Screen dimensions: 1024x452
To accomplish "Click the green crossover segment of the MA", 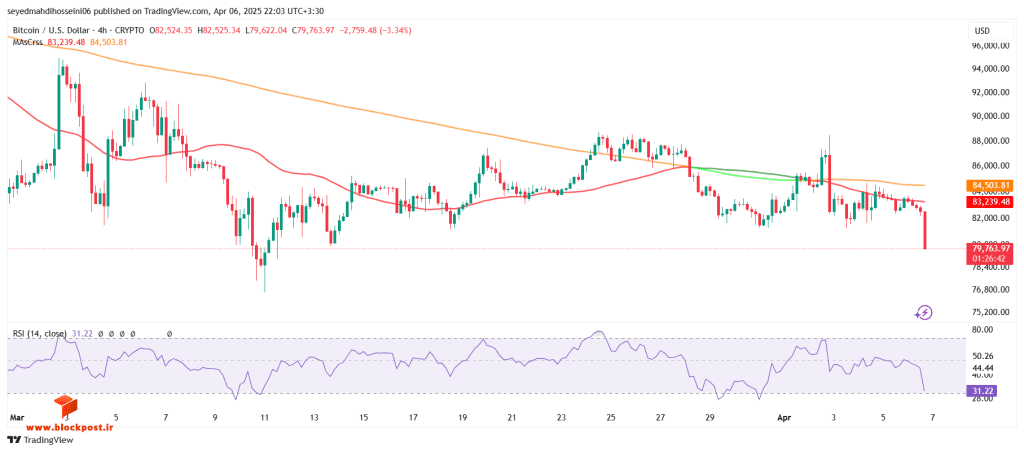I will tap(744, 174).
